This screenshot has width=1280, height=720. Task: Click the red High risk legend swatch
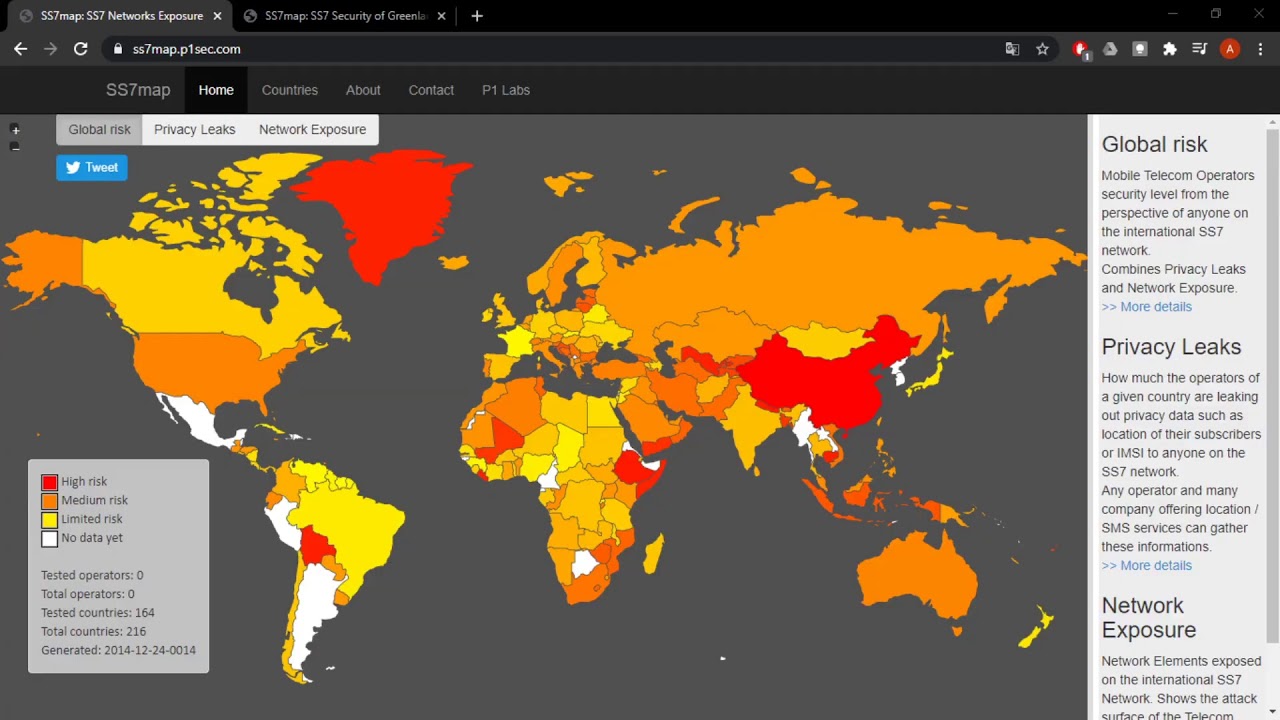49,482
